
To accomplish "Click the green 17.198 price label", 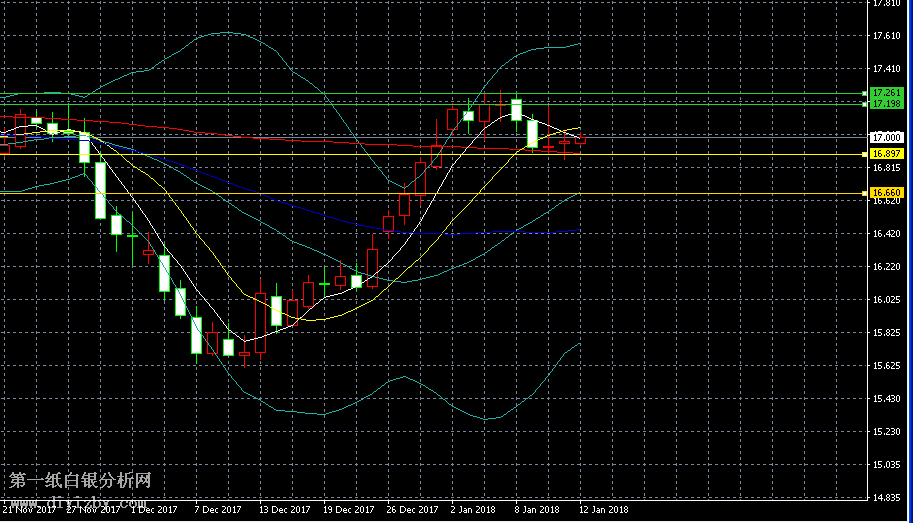I will point(887,104).
